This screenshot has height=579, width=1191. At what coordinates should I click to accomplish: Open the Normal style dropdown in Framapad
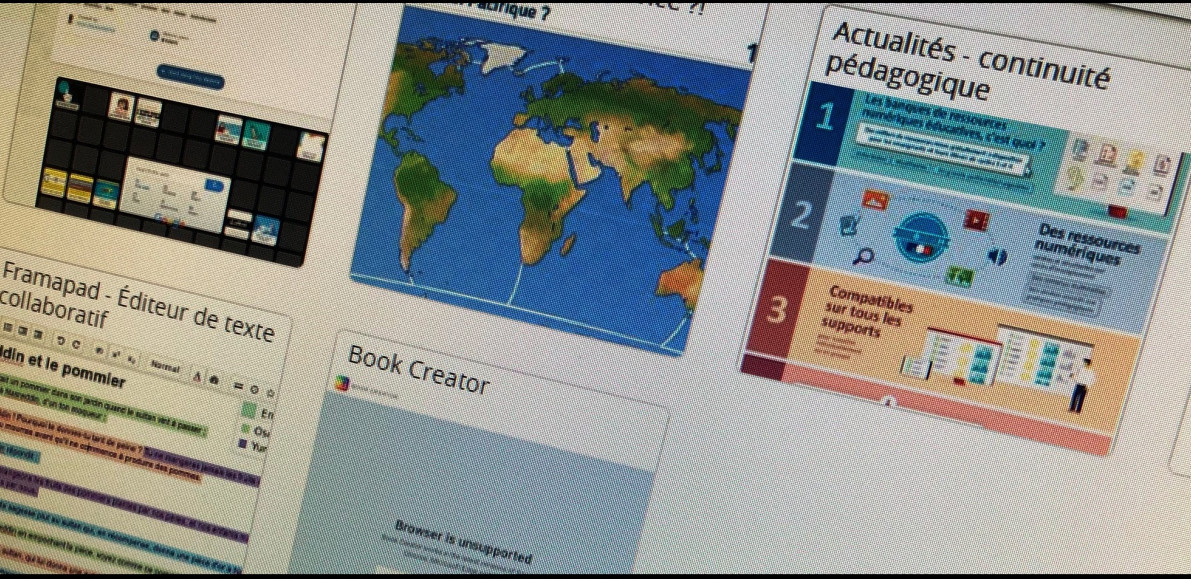pyautogui.click(x=164, y=365)
